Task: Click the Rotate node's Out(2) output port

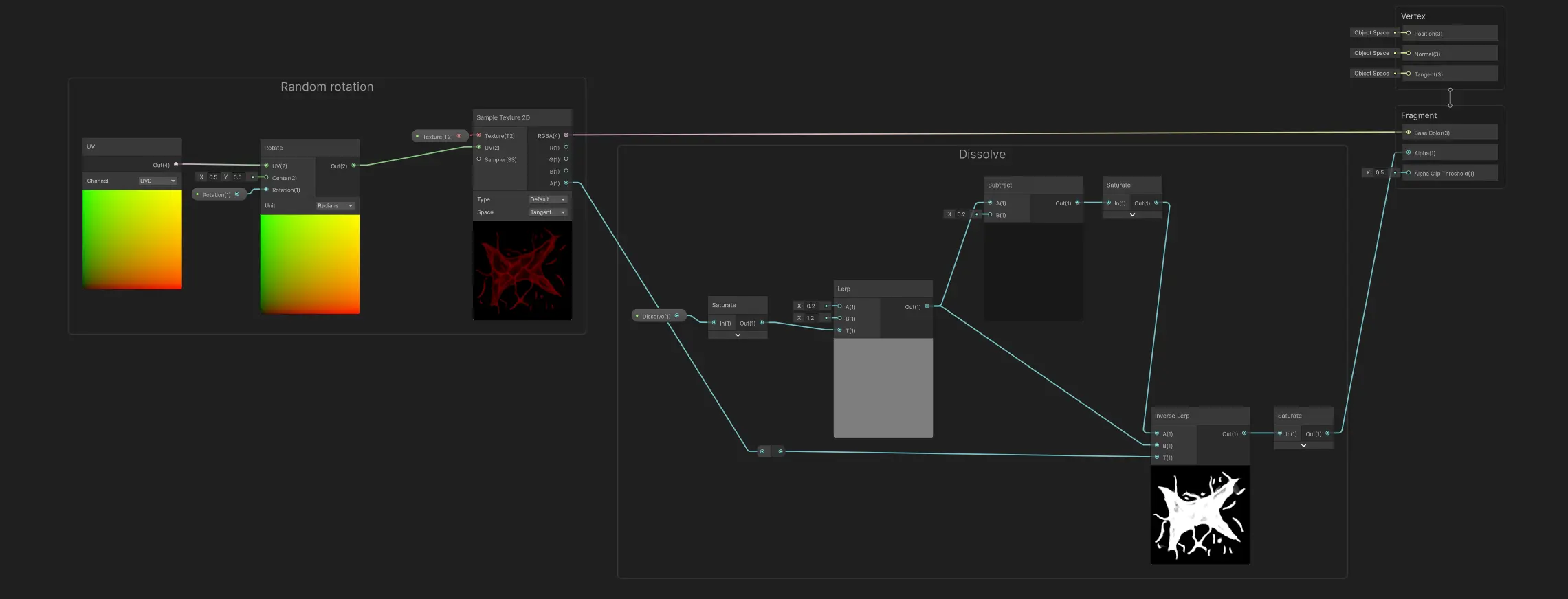Action: pyautogui.click(x=354, y=166)
